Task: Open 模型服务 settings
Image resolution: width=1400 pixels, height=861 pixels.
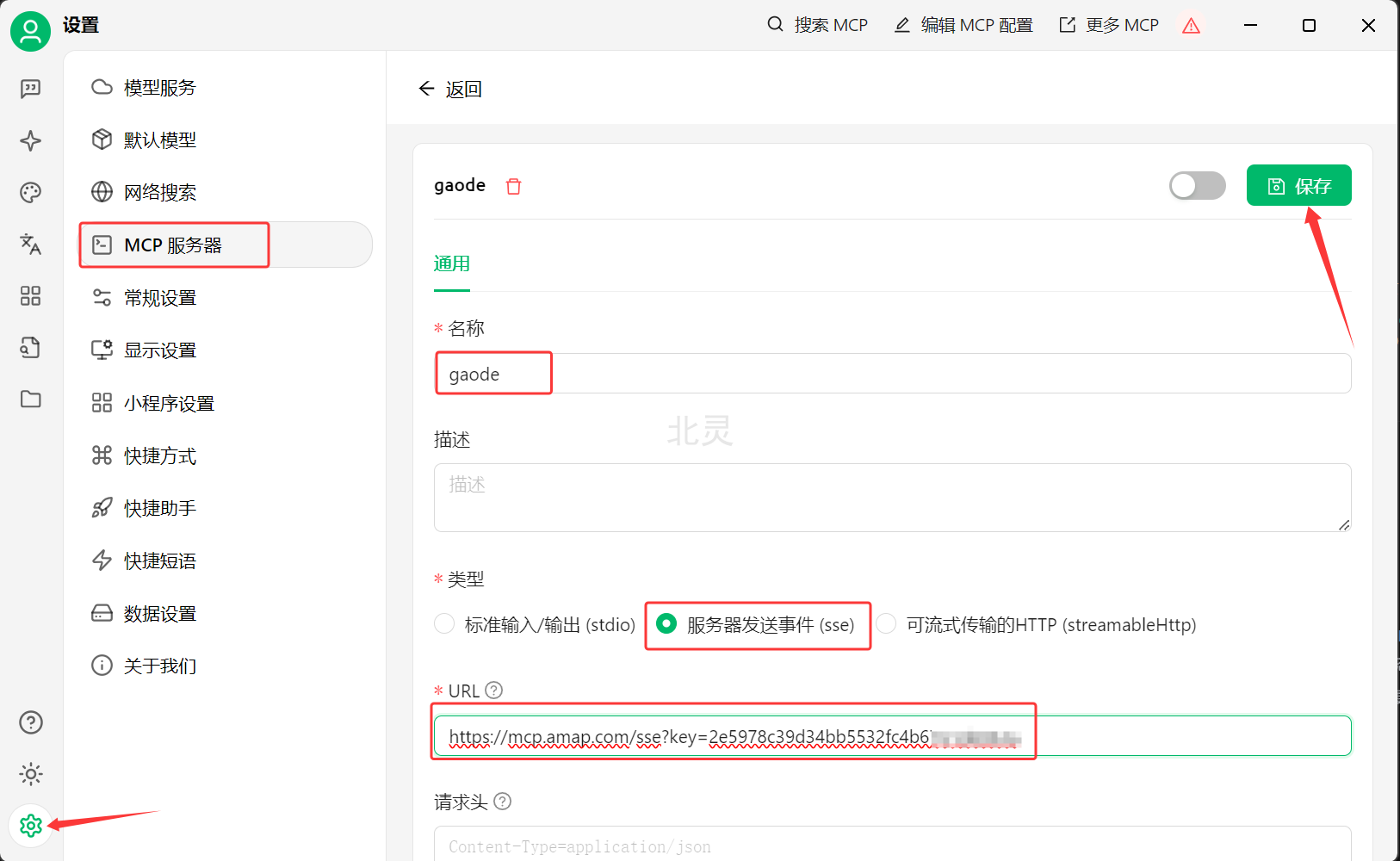Action: tap(226, 88)
